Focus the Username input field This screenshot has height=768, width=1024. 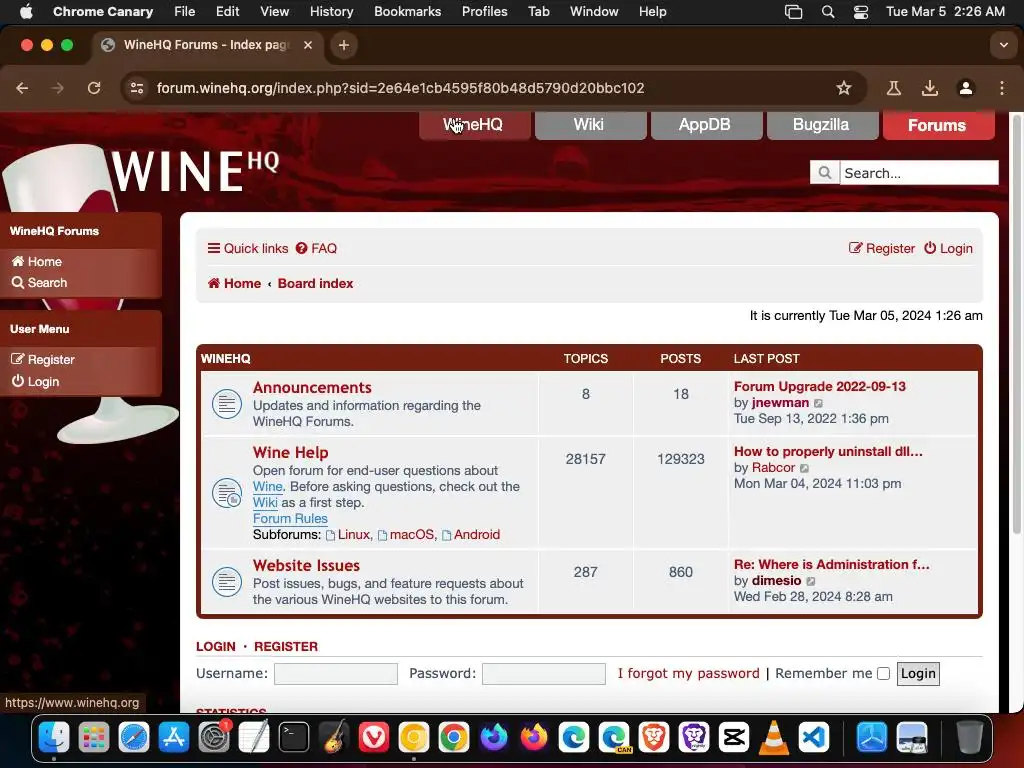point(336,673)
